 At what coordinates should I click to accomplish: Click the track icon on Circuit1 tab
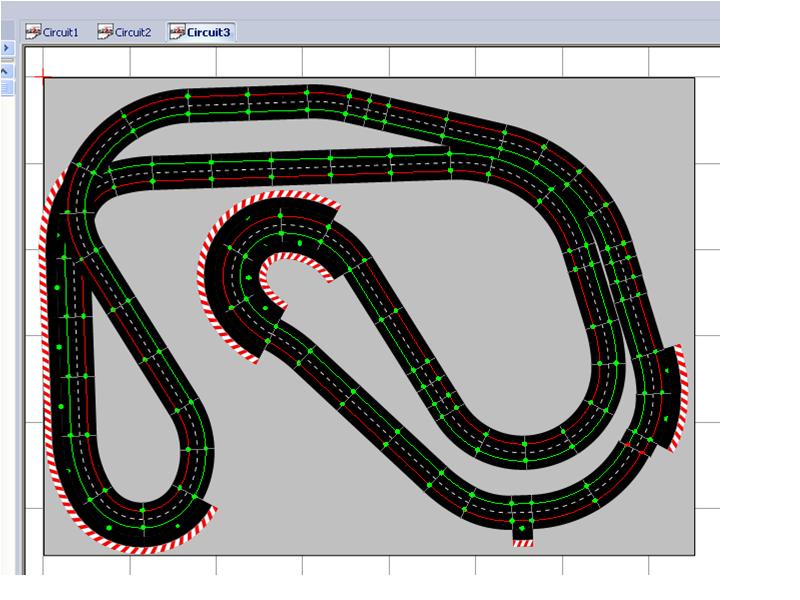(33, 32)
